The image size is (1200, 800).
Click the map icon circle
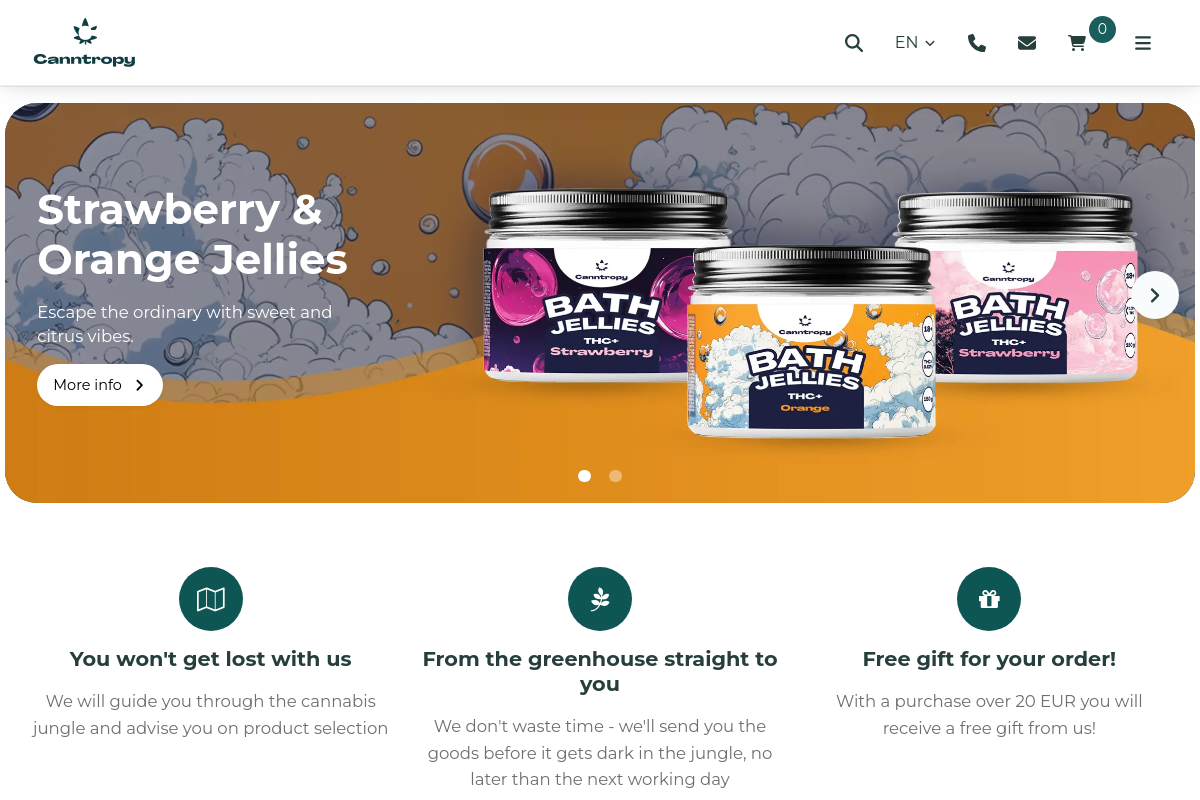coord(211,599)
